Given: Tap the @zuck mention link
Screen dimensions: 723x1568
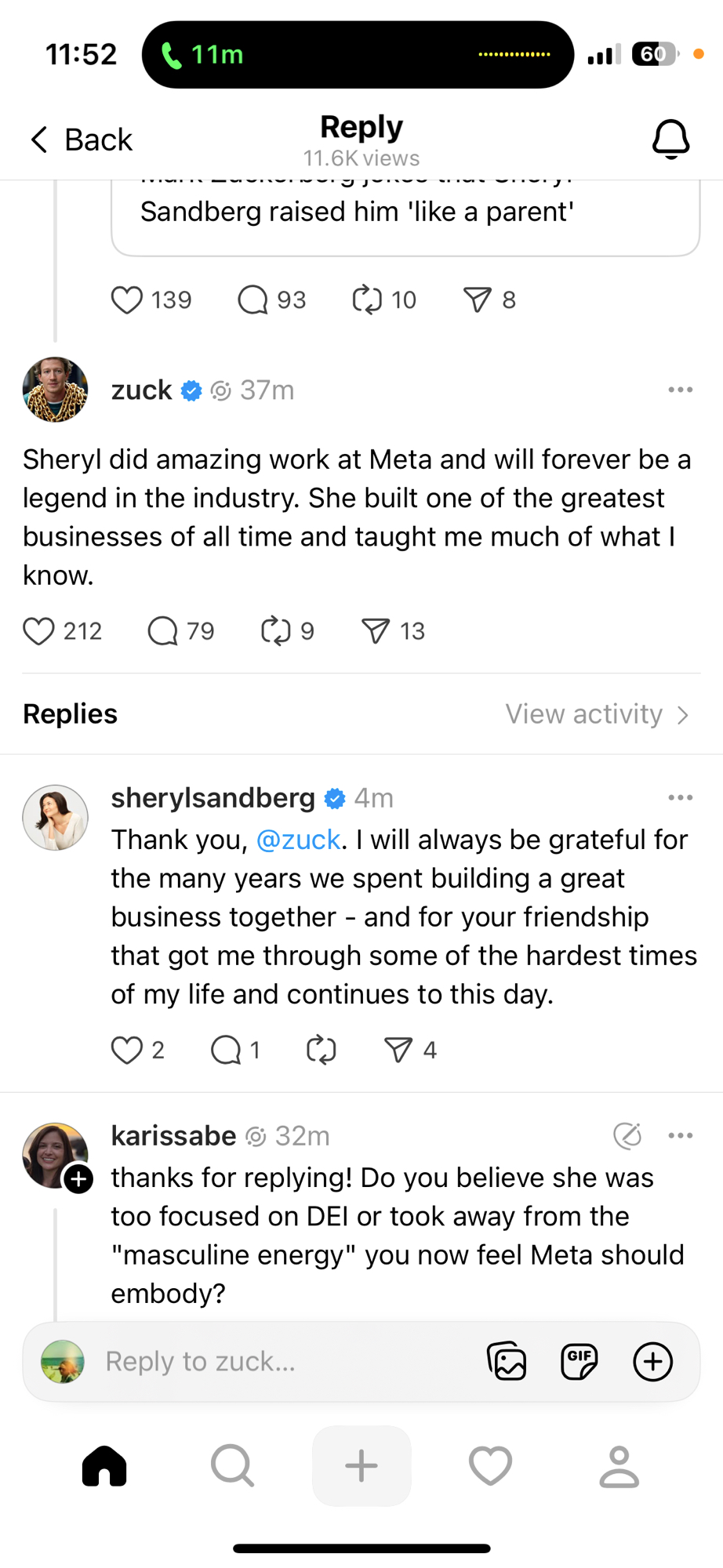Looking at the screenshot, I should point(298,840).
